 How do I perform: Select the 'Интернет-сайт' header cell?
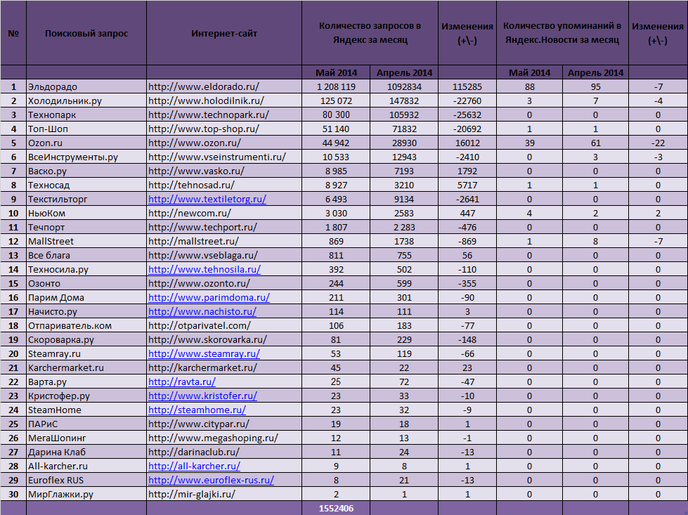pyautogui.click(x=224, y=33)
